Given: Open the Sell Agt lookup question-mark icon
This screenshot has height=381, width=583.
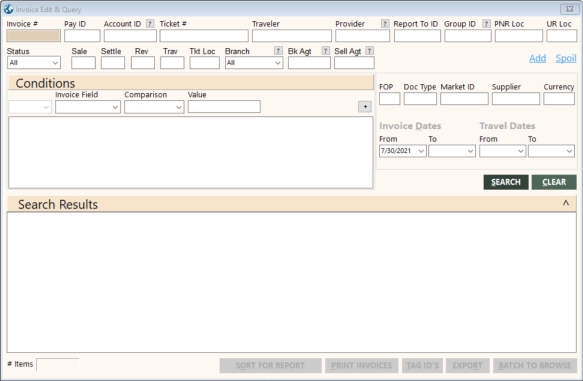Looking at the screenshot, I should pyautogui.click(x=369, y=51).
